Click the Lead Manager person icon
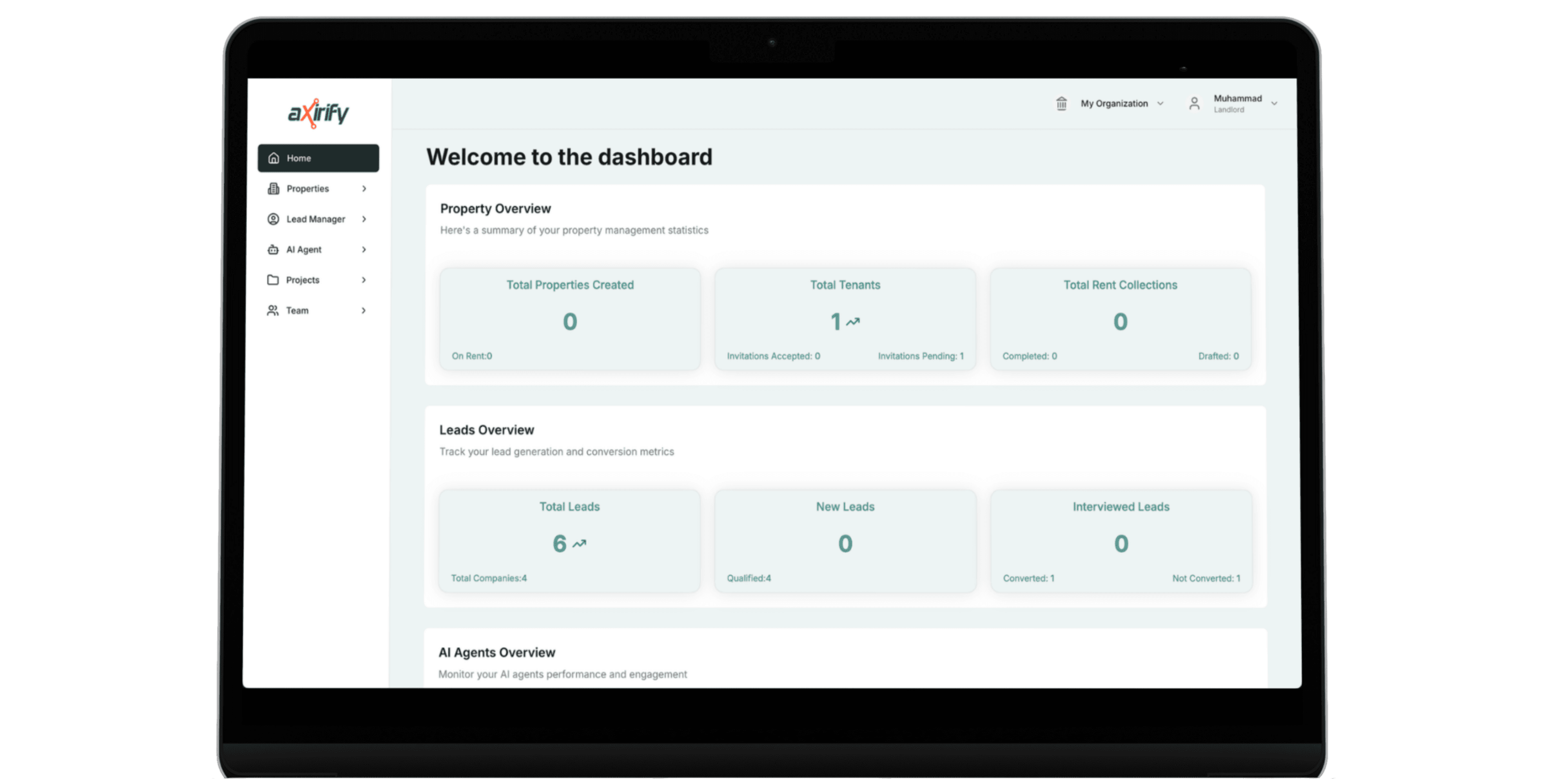The width and height of the screenshot is (1568, 779). point(273,219)
